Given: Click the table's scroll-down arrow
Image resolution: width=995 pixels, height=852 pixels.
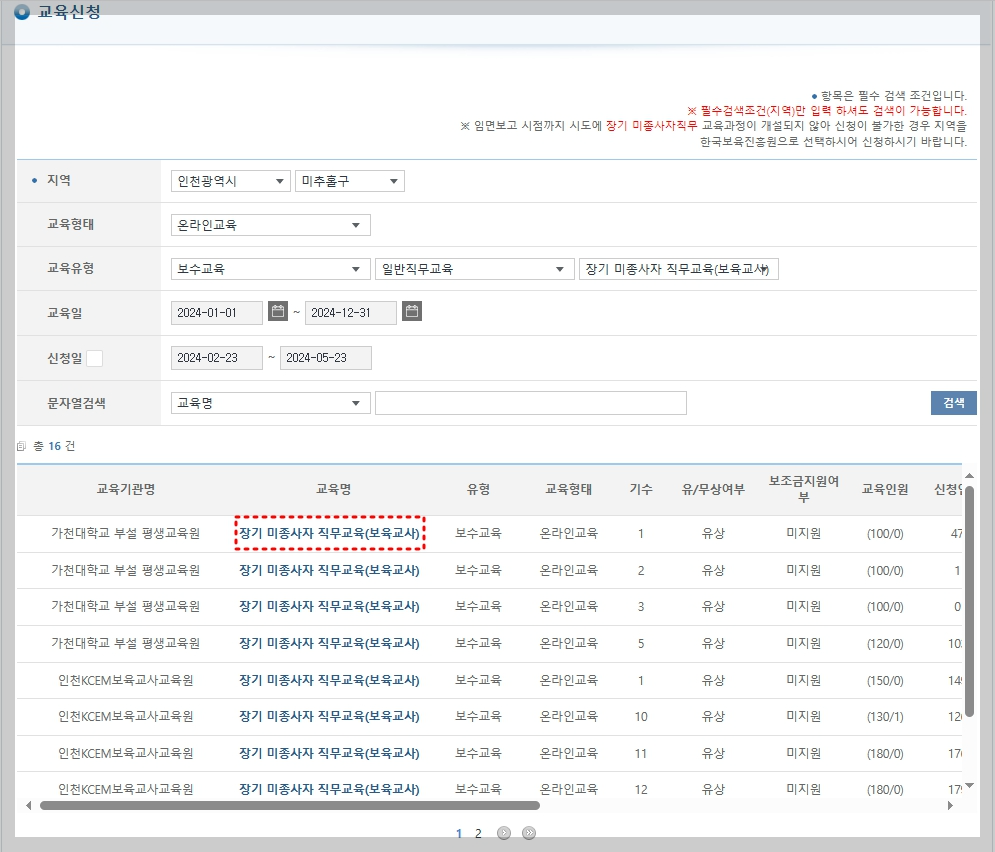Looking at the screenshot, I should pos(969,785).
